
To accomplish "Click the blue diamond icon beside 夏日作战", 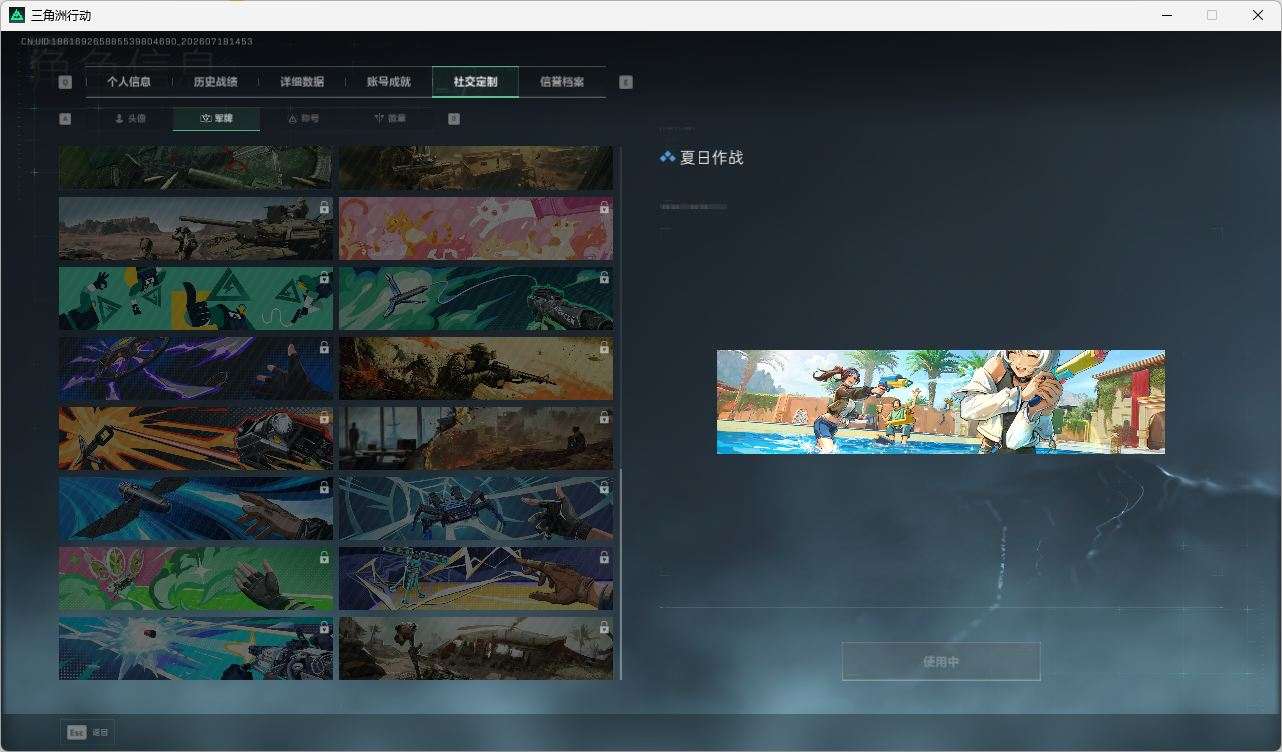I will [x=667, y=157].
